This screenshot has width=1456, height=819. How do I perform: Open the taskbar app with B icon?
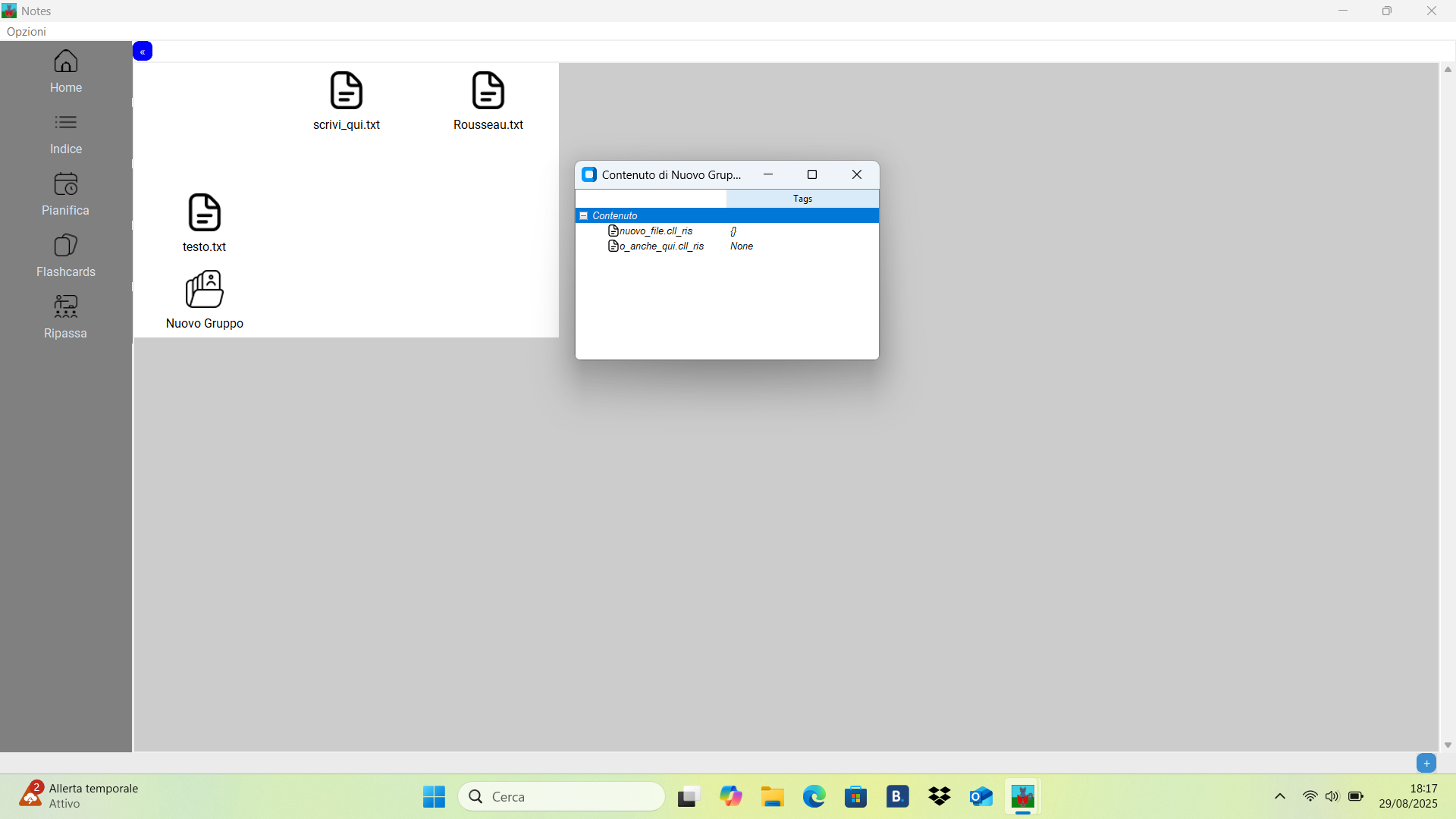tap(898, 796)
